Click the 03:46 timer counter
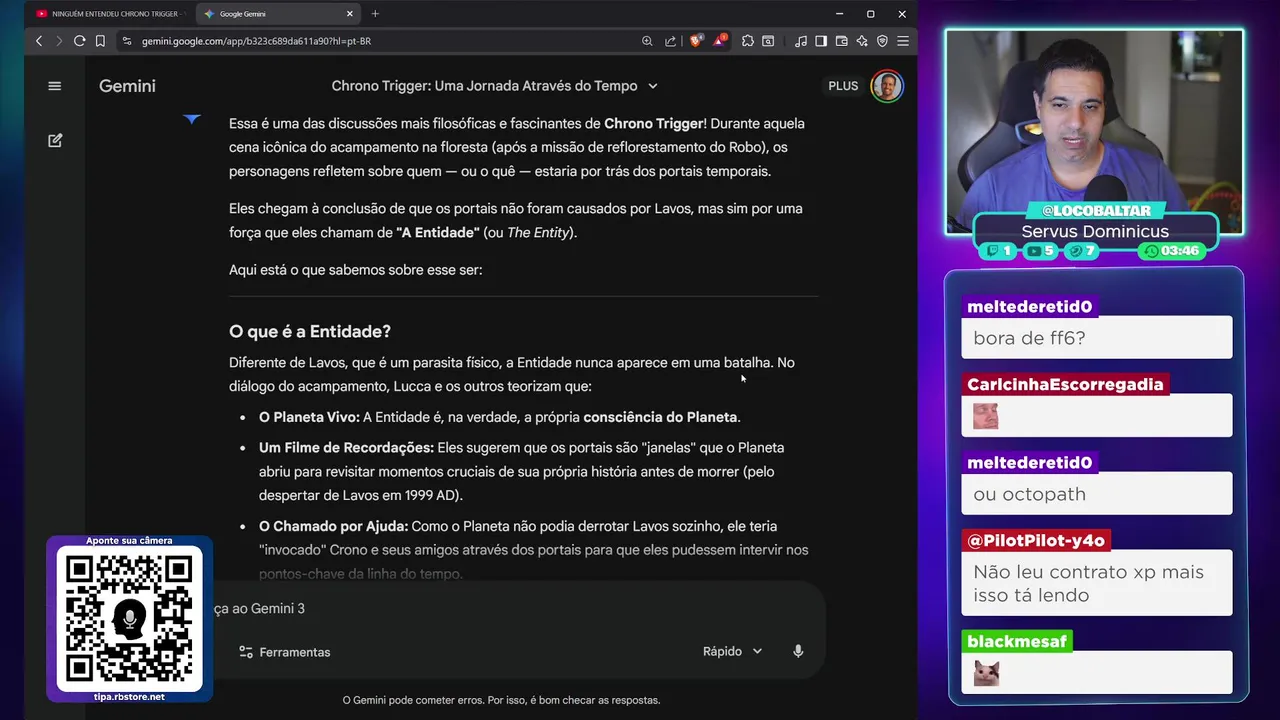Viewport: 1280px width, 720px height. point(1173,251)
